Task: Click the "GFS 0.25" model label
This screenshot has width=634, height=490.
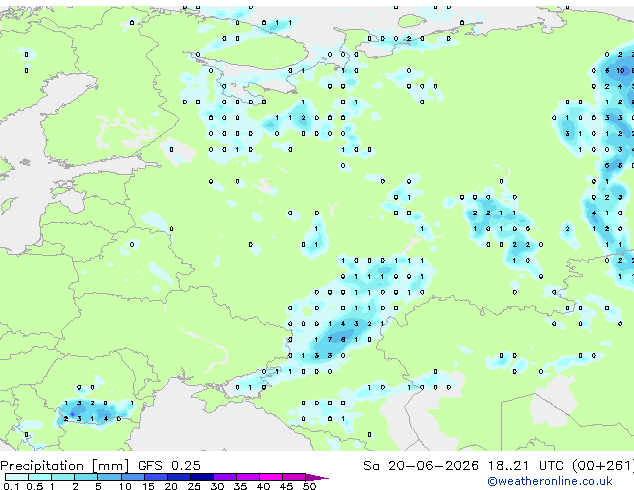Action: [x=169, y=466]
